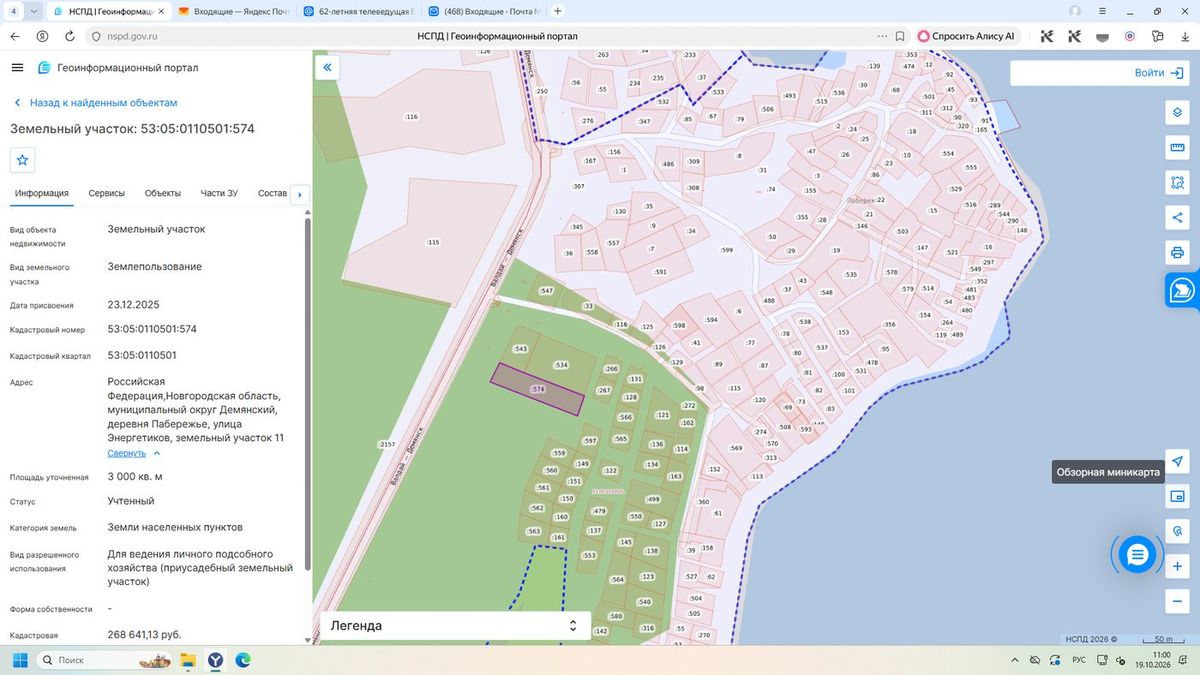Image resolution: width=1200 pixels, height=675 pixels.
Task: Close the НСПД browser tab
Action: point(161,11)
